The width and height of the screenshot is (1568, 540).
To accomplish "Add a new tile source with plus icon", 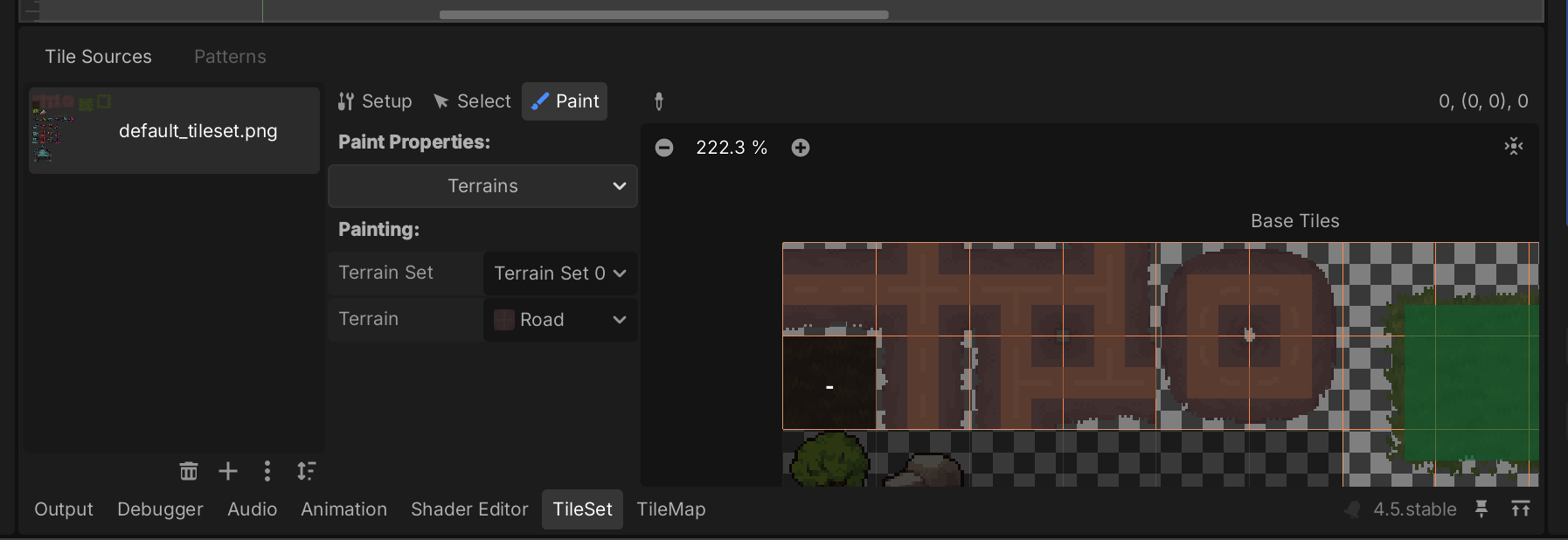I will pos(228,471).
